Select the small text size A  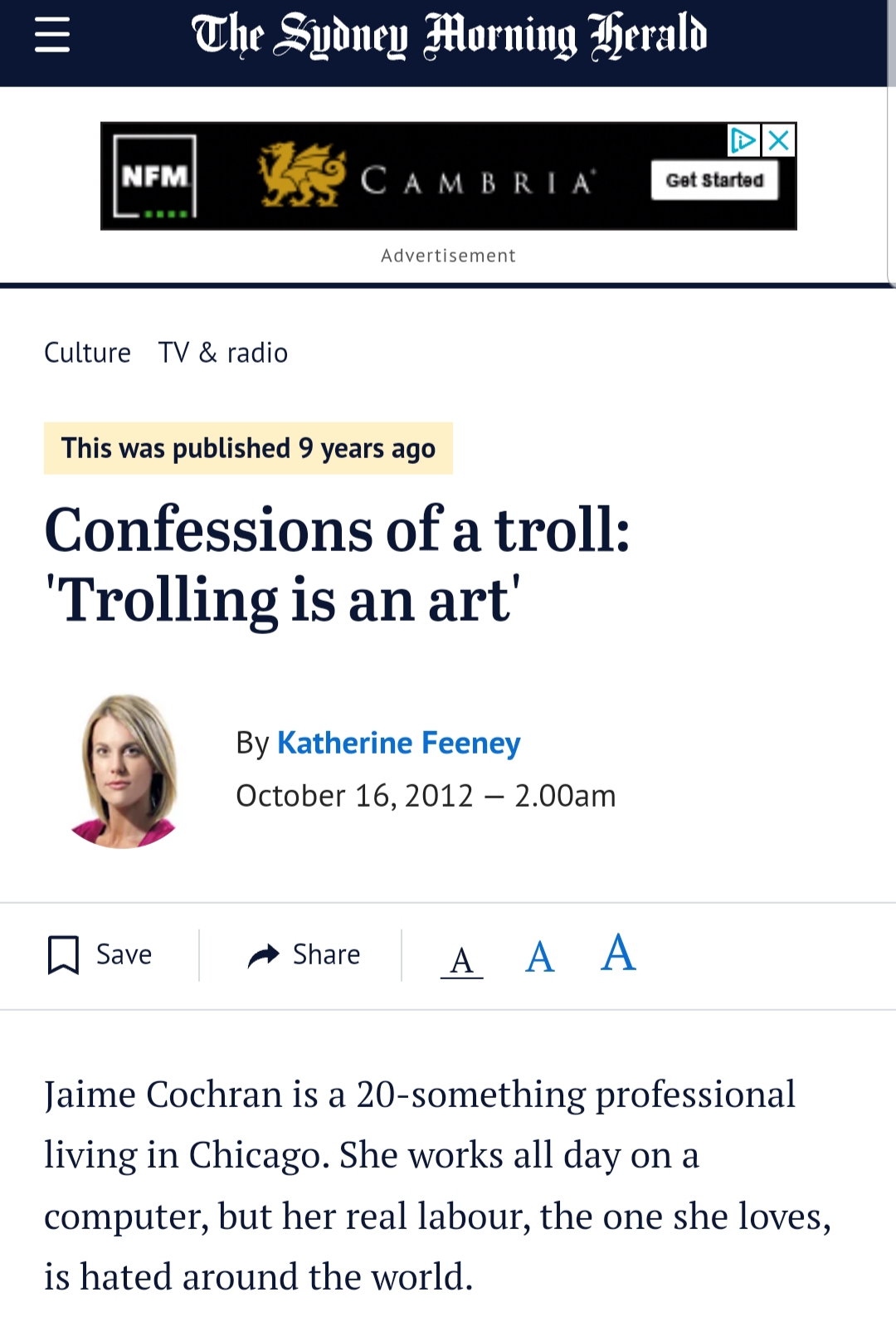[x=461, y=961]
